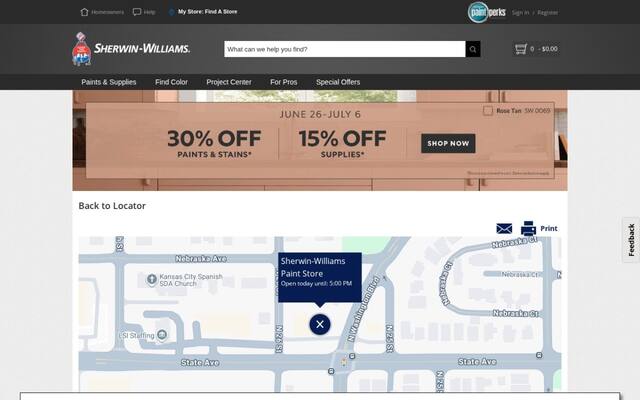Screen dimensions: 640x400
Task: Close the map store info popup
Action: [x=320, y=324]
